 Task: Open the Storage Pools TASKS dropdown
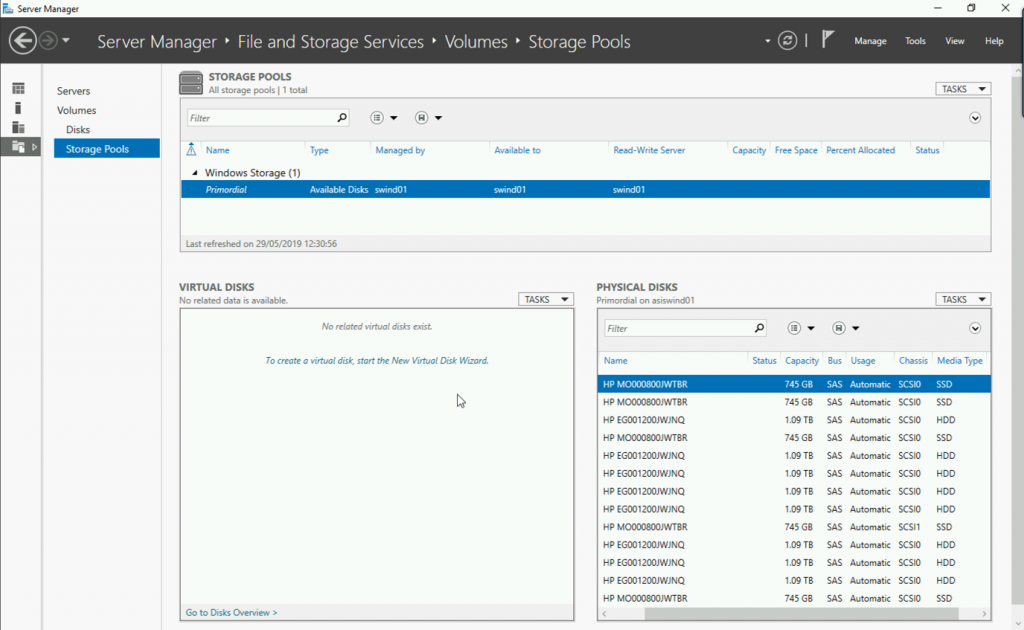[x=962, y=89]
